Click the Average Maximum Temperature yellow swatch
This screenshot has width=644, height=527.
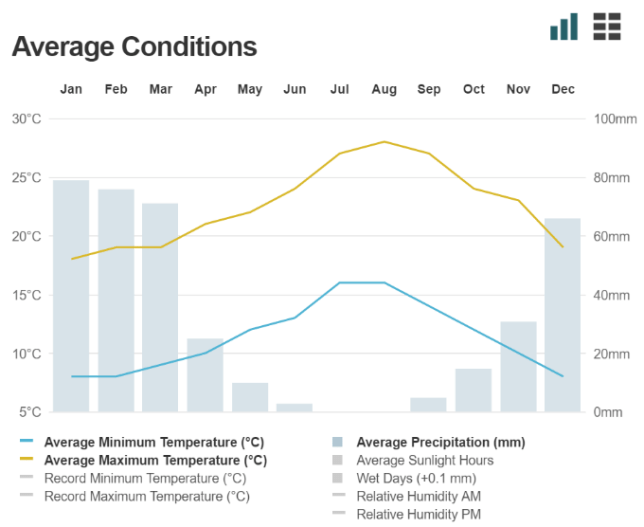pos(26,460)
